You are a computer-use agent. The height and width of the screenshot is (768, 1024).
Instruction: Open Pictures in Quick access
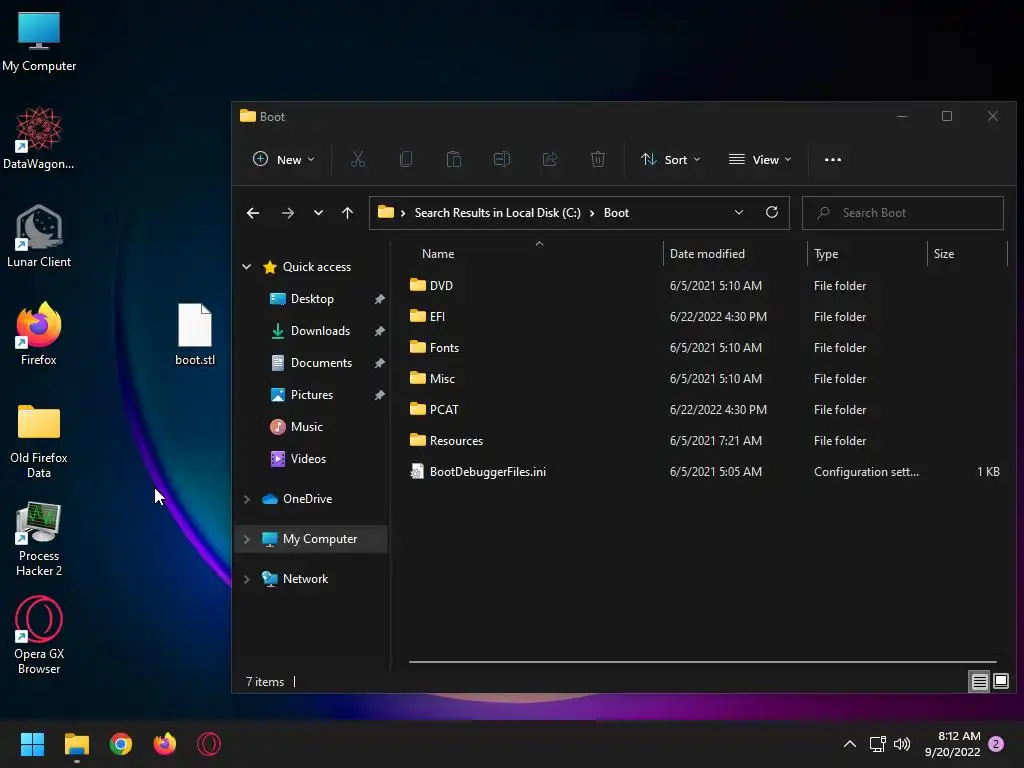(312, 394)
